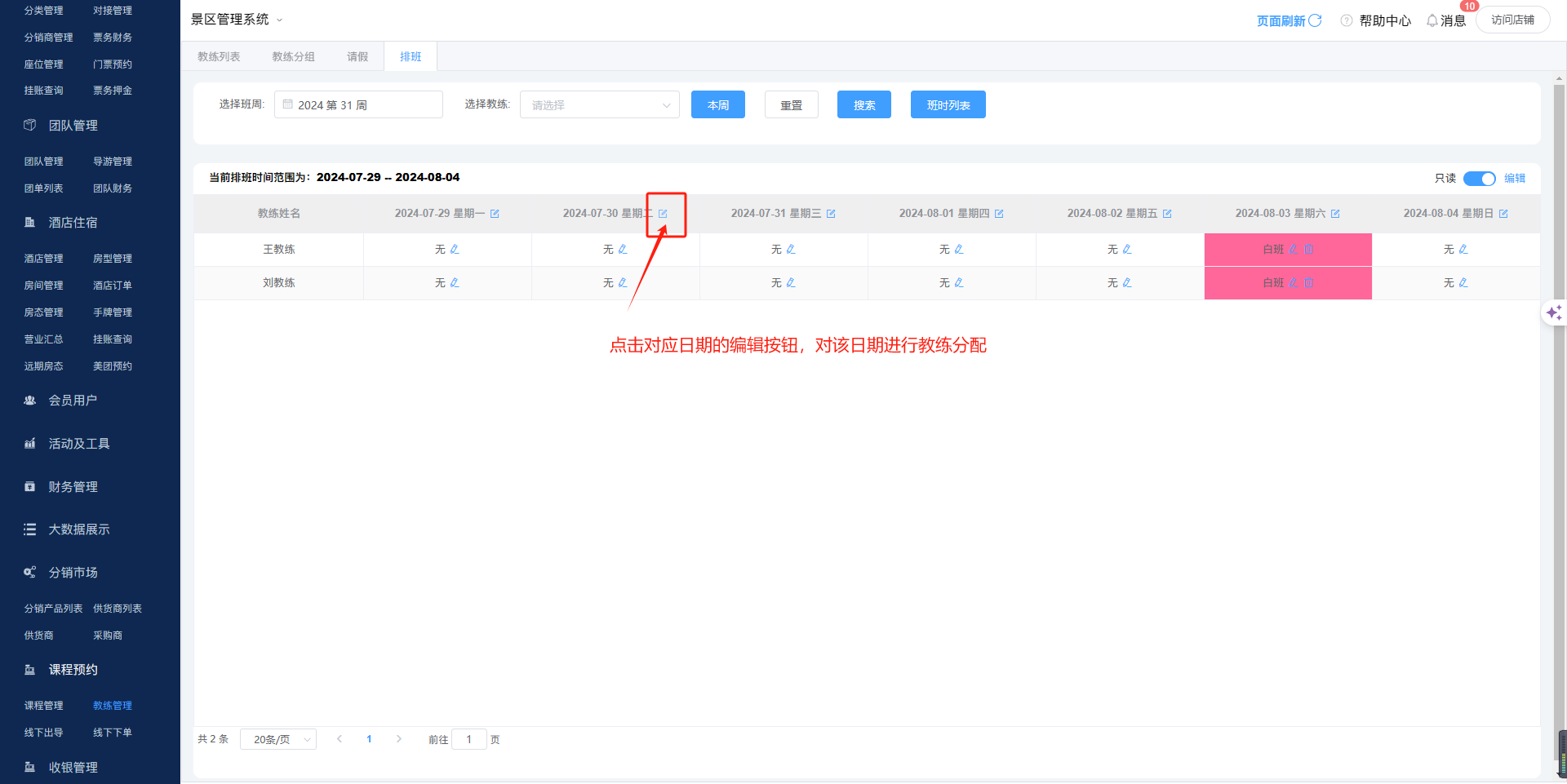1567x784 pixels.
Task: Click pencil icon for 刘教练 on 2024-08-04
Action: pos(1463,283)
